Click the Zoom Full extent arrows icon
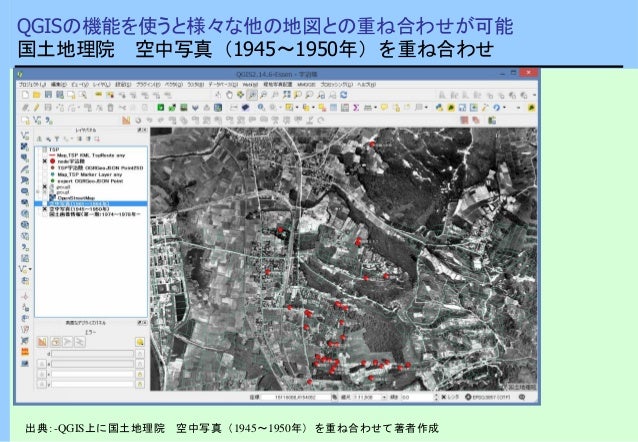Screen dimensions: 638x442 tap(287, 95)
